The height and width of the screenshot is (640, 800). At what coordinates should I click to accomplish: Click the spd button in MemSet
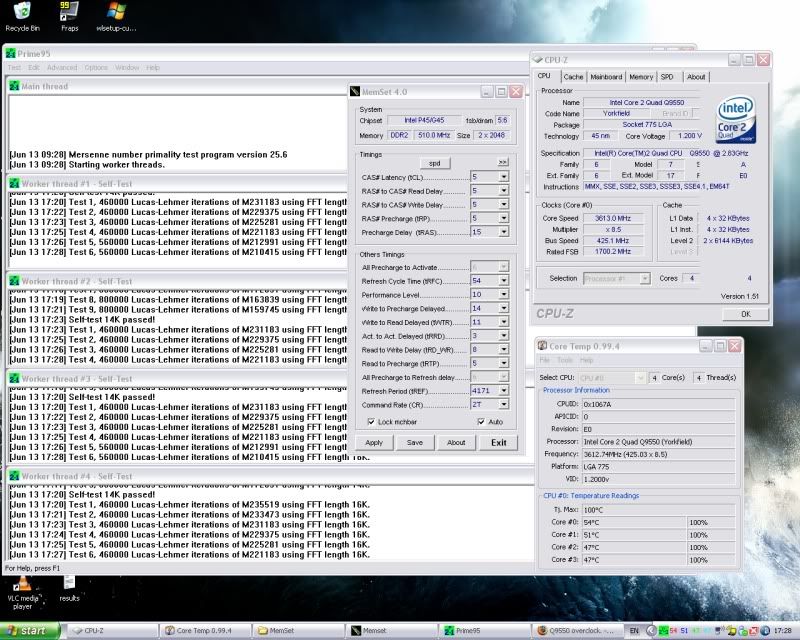click(x=435, y=163)
